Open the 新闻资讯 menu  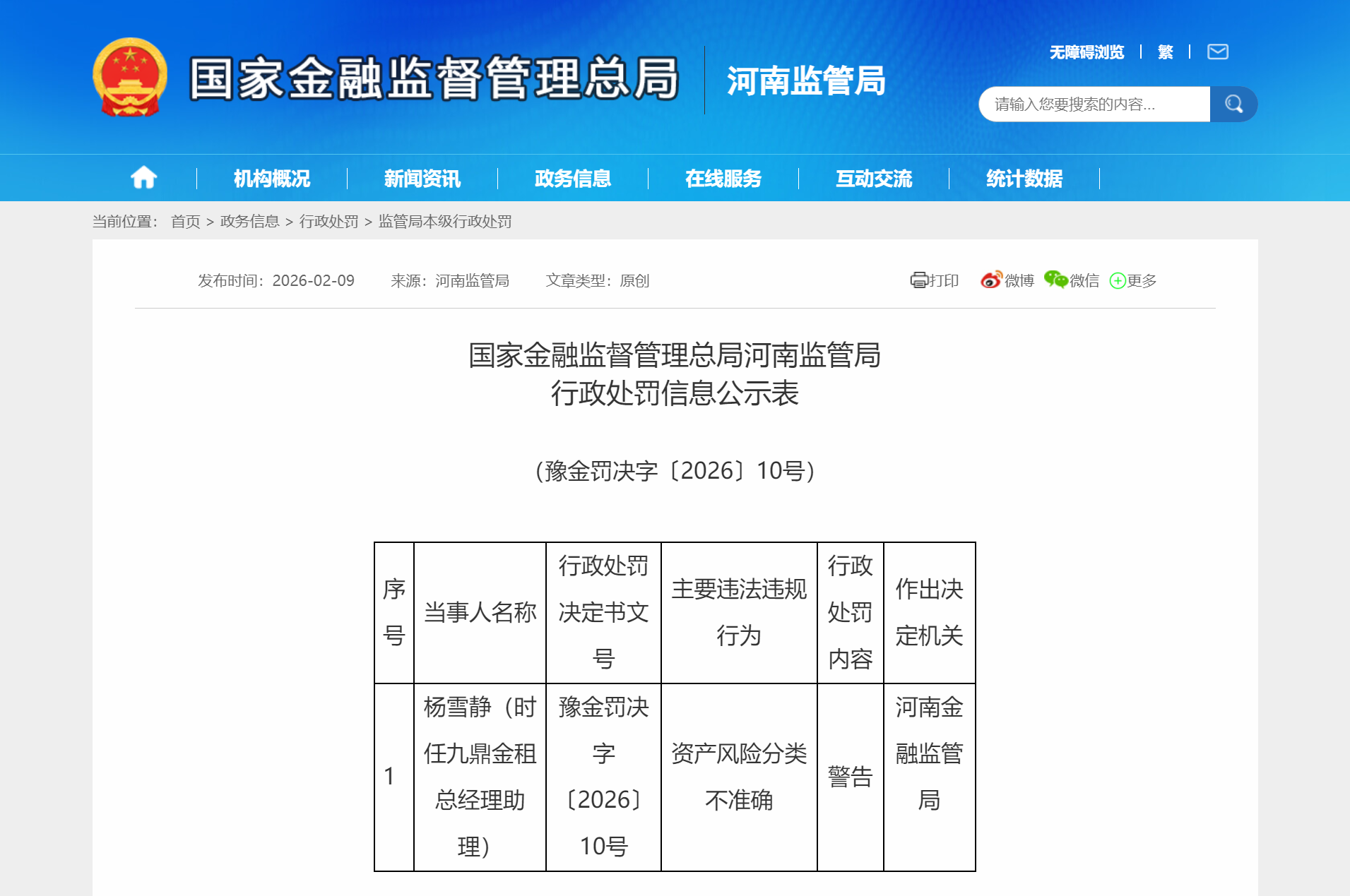click(422, 179)
